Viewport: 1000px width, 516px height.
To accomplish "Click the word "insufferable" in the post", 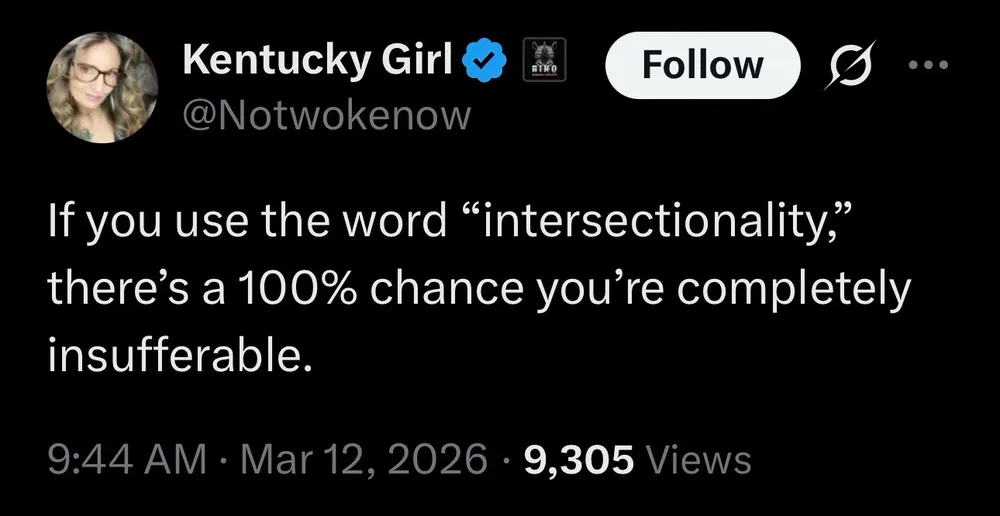I will point(175,356).
